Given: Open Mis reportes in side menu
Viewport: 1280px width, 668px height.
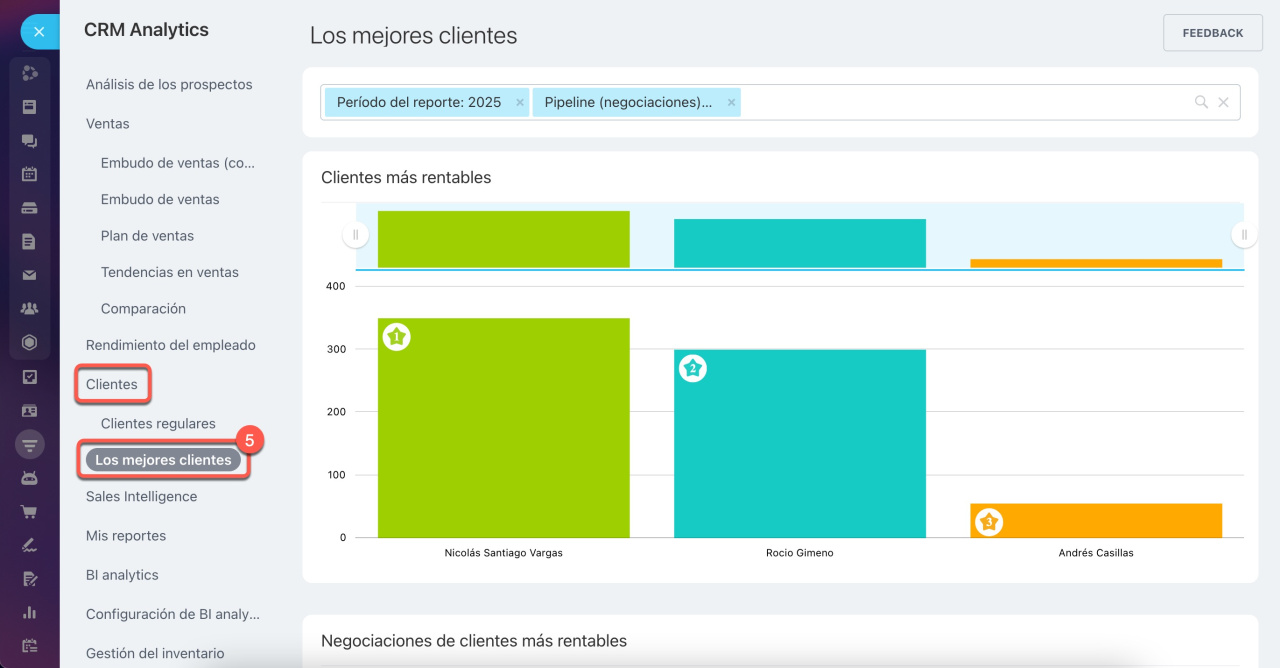Looking at the screenshot, I should point(126,536).
